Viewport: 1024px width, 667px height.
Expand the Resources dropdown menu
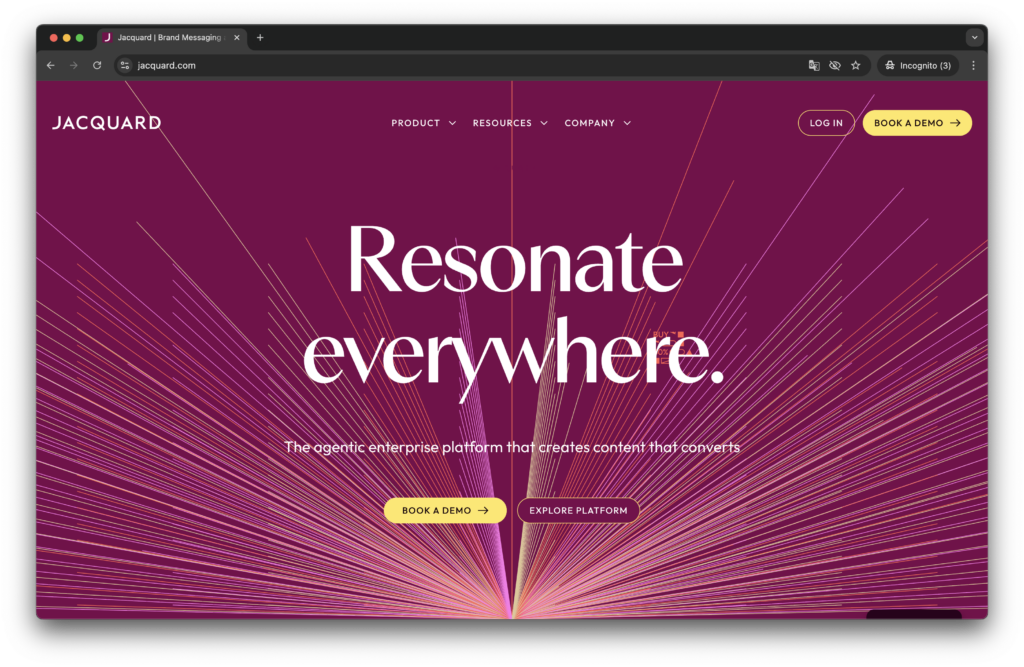pos(510,123)
